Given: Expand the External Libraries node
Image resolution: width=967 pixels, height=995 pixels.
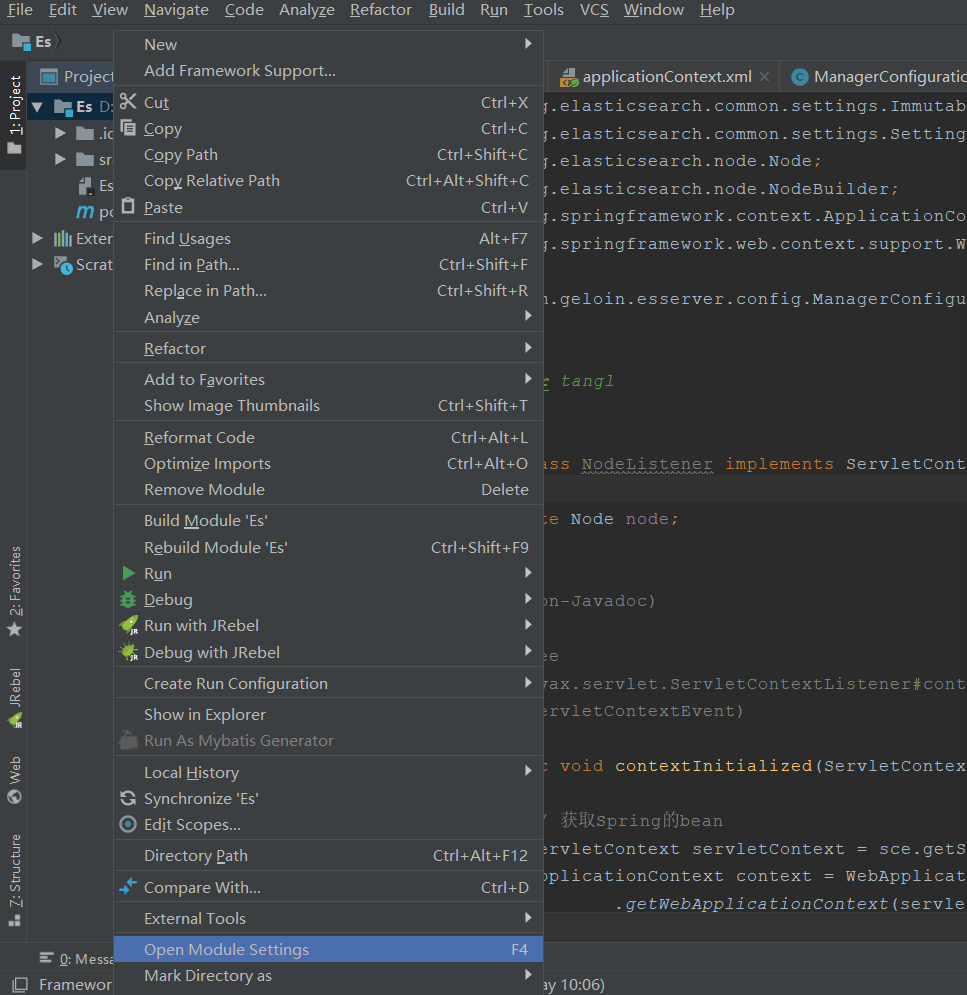Looking at the screenshot, I should tap(37, 238).
